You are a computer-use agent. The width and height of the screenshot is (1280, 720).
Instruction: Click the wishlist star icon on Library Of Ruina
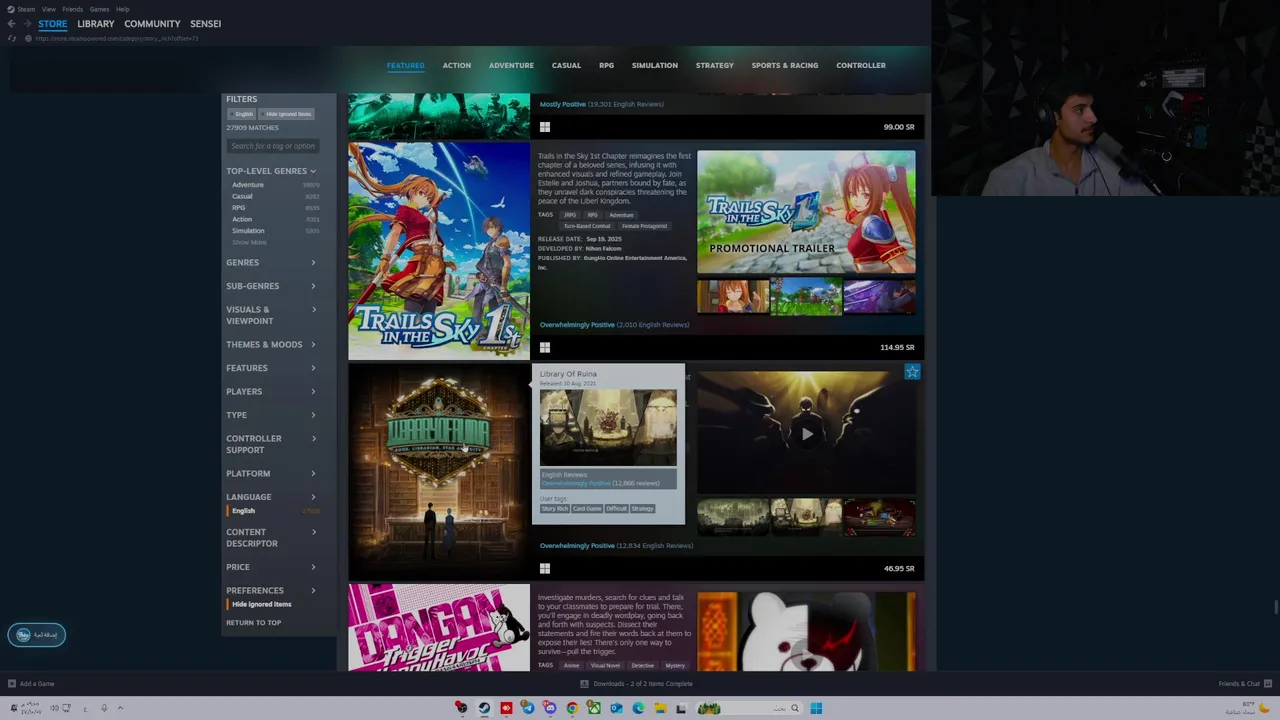(912, 372)
